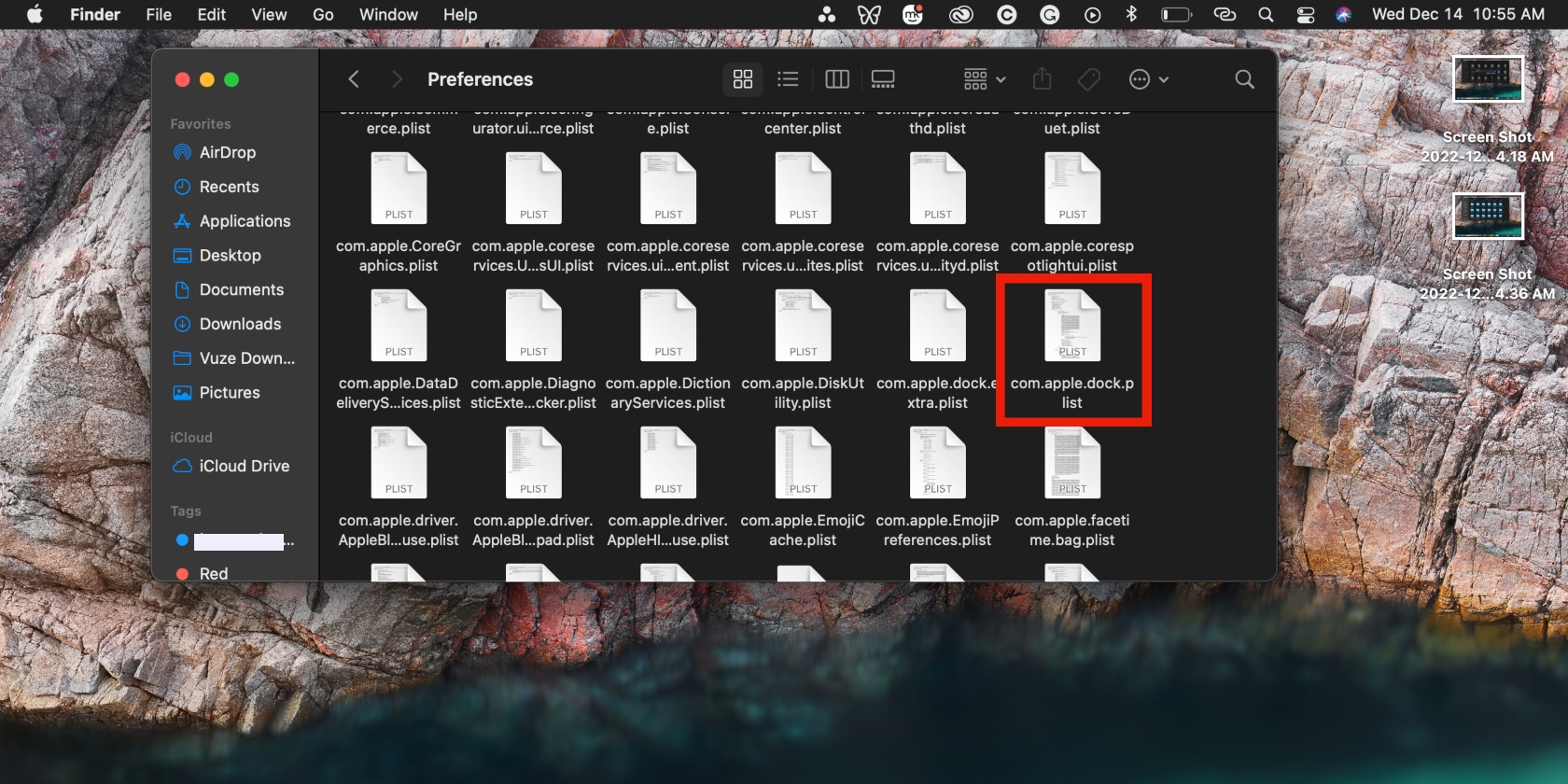The width and height of the screenshot is (1568, 784).
Task: Switch to column view in Finder toolbar
Action: [x=837, y=79]
